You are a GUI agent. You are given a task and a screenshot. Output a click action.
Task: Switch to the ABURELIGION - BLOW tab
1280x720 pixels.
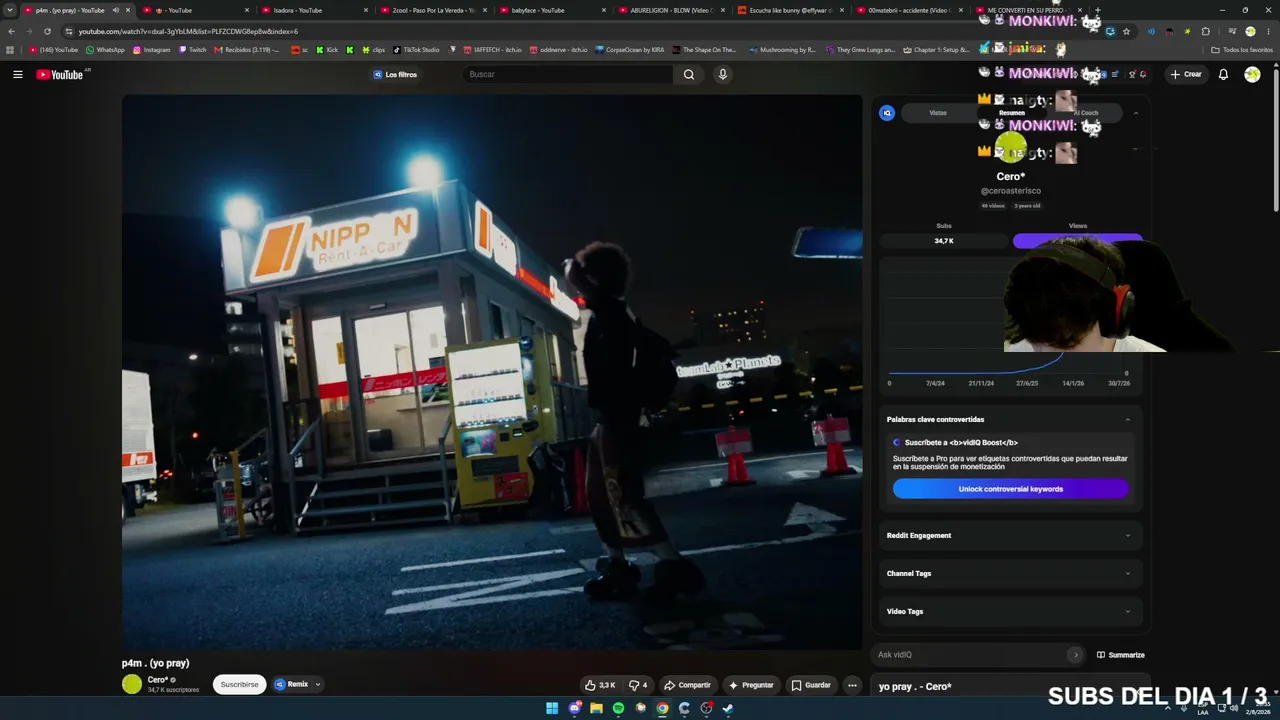coord(670,10)
